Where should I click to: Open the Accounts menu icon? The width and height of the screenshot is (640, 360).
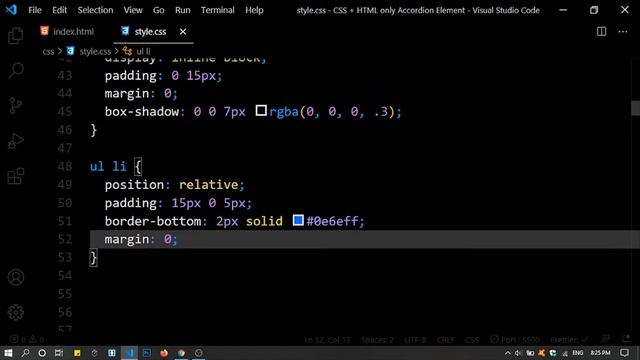[x=16, y=278]
